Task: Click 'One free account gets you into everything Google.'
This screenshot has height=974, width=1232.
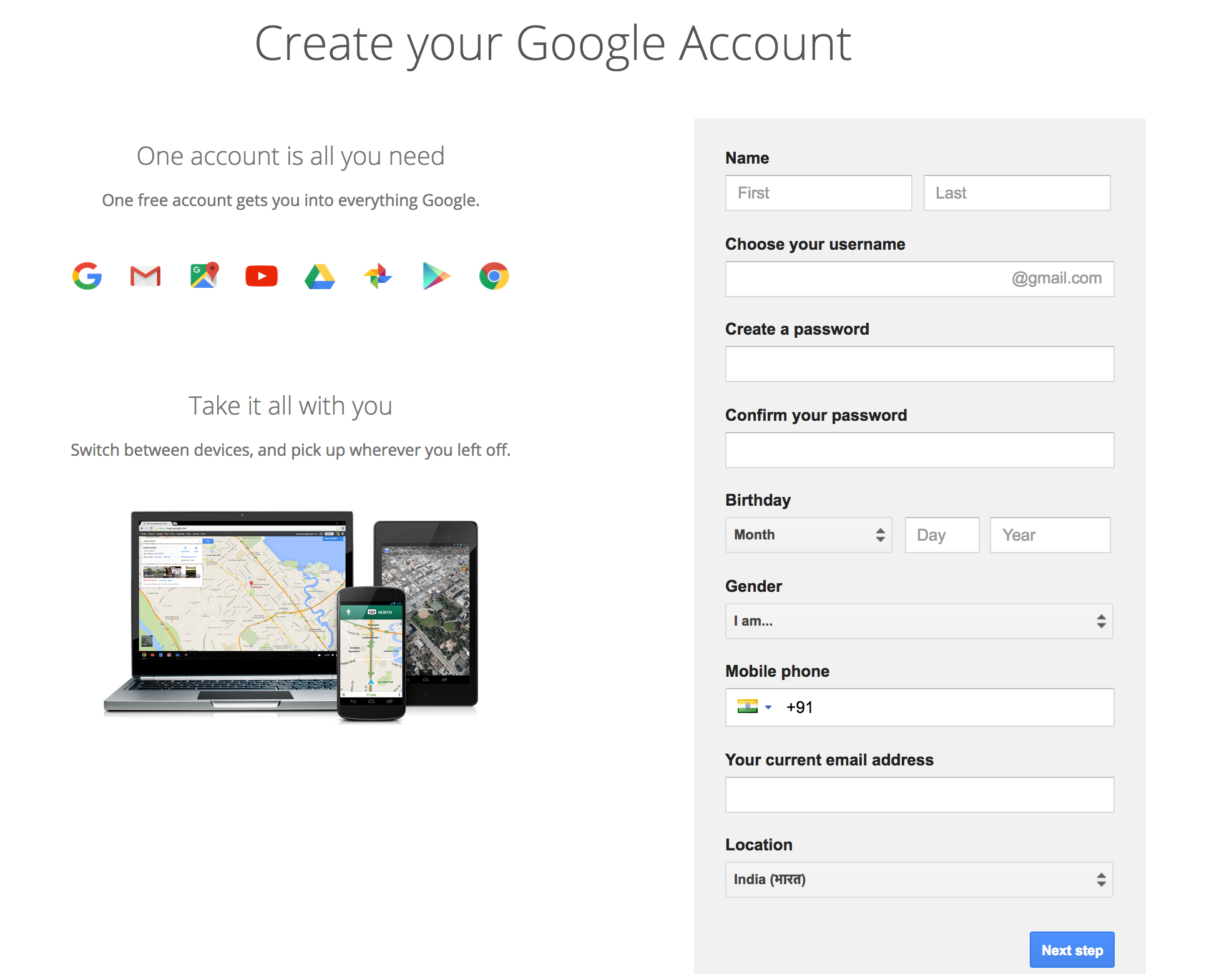Action: tap(291, 200)
